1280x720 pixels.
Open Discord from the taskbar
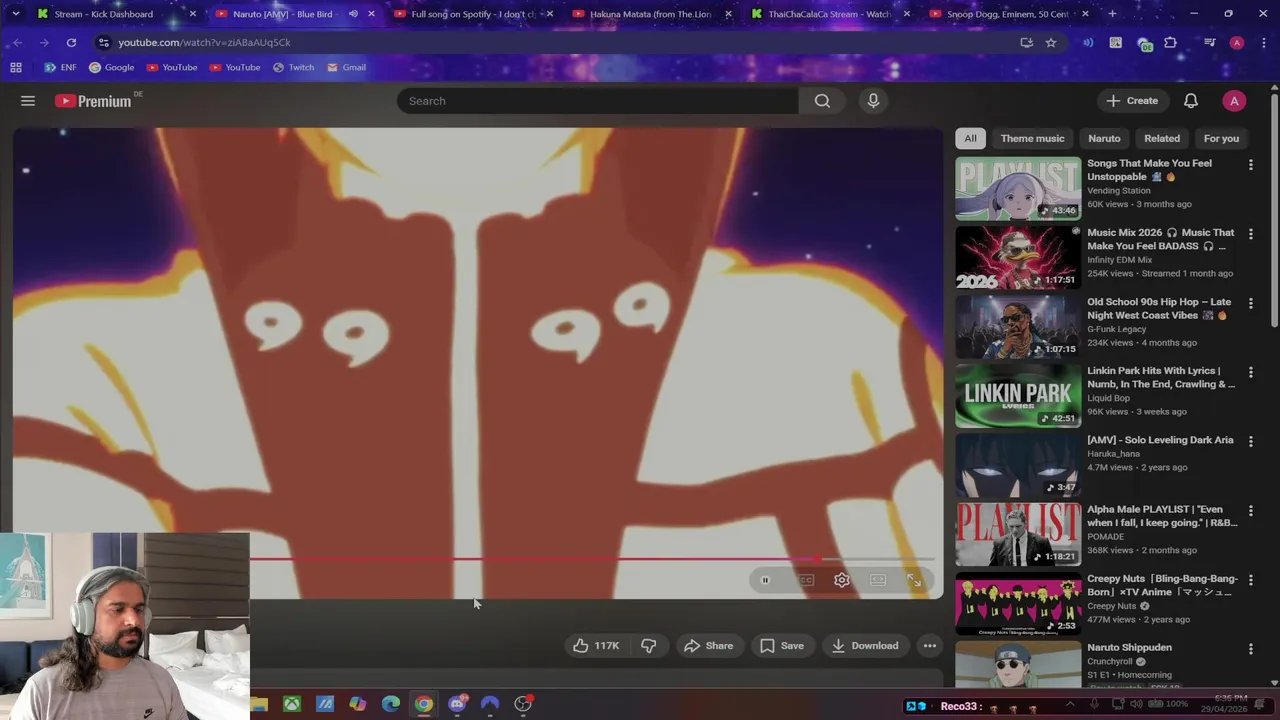[x=457, y=704]
